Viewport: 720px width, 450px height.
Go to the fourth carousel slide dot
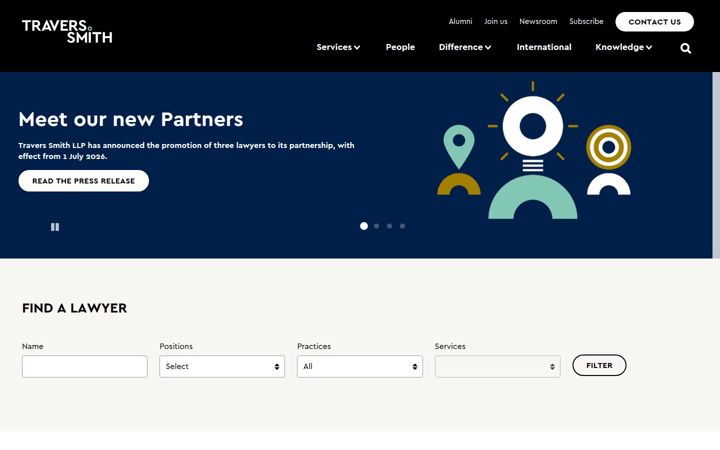coord(402,226)
